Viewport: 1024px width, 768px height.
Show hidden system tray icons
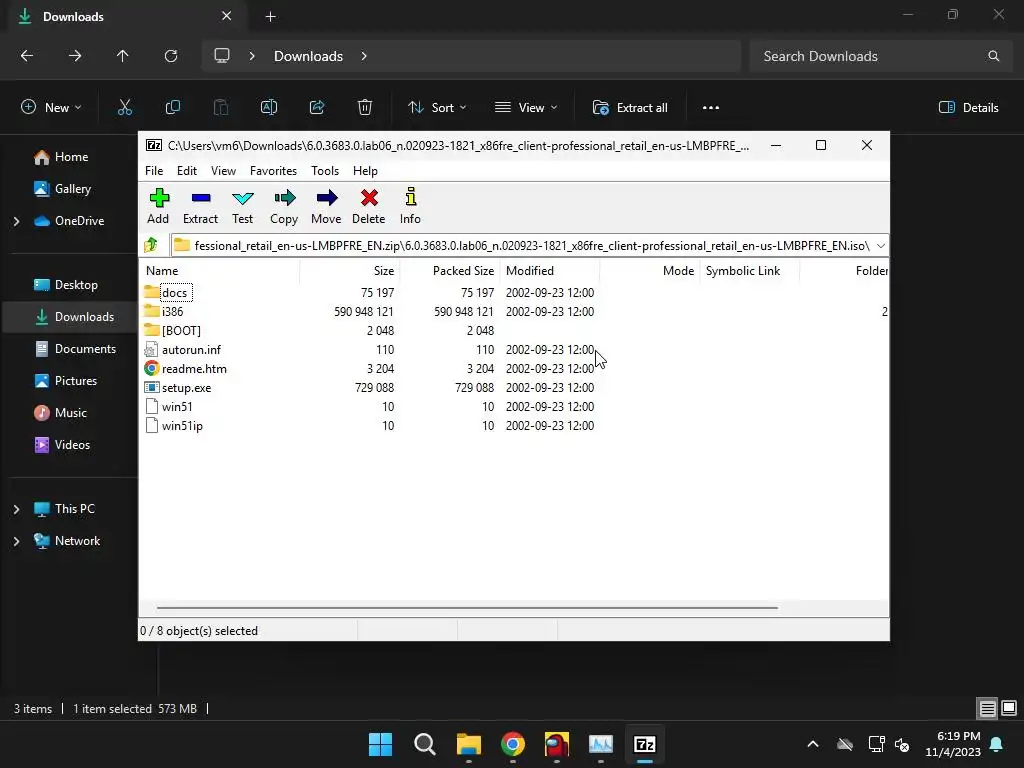tap(813, 744)
